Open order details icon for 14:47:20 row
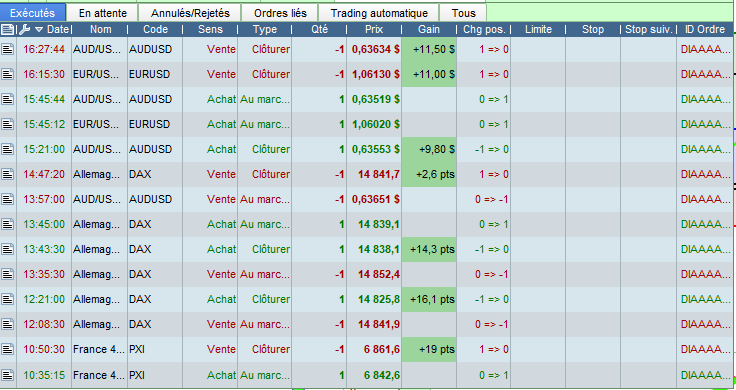Viewport: 736px width, 390px height. click(x=8, y=174)
